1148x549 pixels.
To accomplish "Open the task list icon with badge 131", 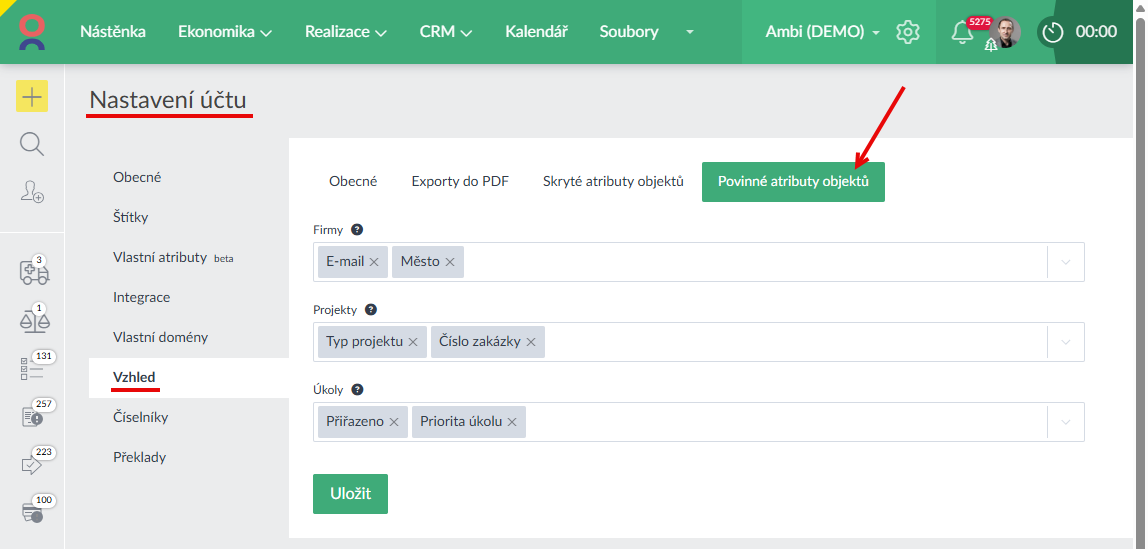I will pyautogui.click(x=32, y=368).
